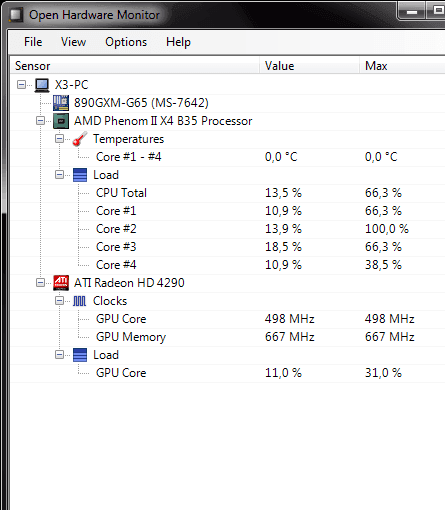Open the File menu

tap(33, 42)
